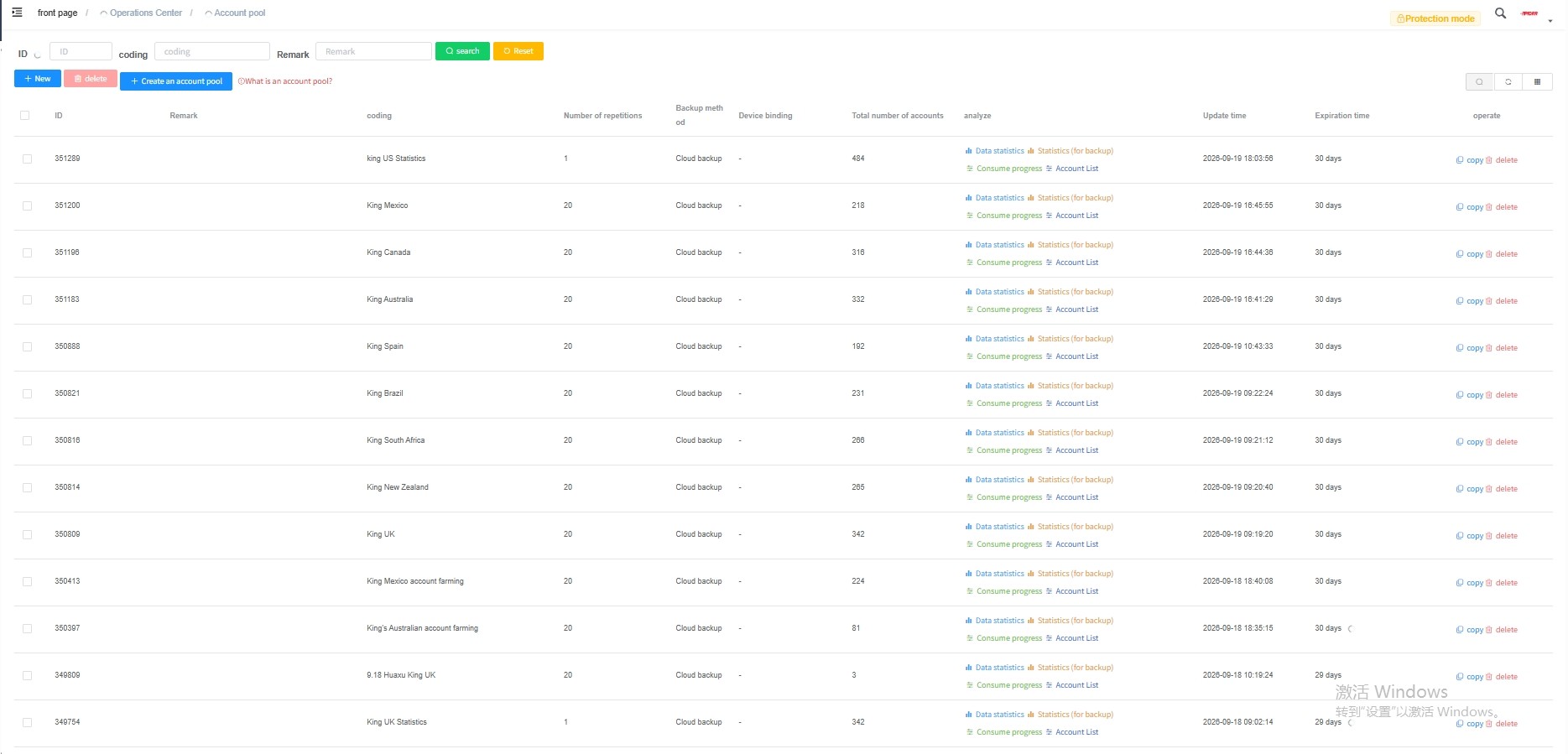Check the row for ID 351289
The image size is (1568, 754).
pos(27,159)
